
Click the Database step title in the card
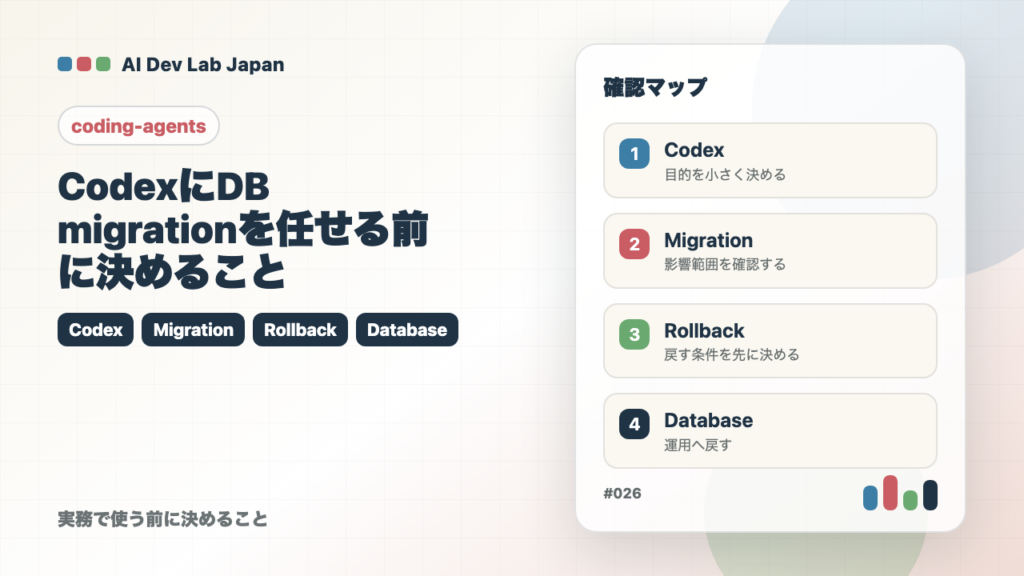709,421
